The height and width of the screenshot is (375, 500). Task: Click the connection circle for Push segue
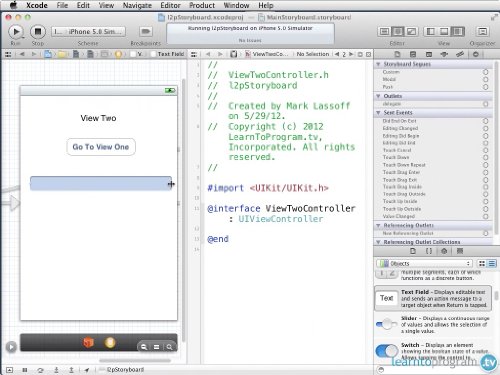click(485, 87)
